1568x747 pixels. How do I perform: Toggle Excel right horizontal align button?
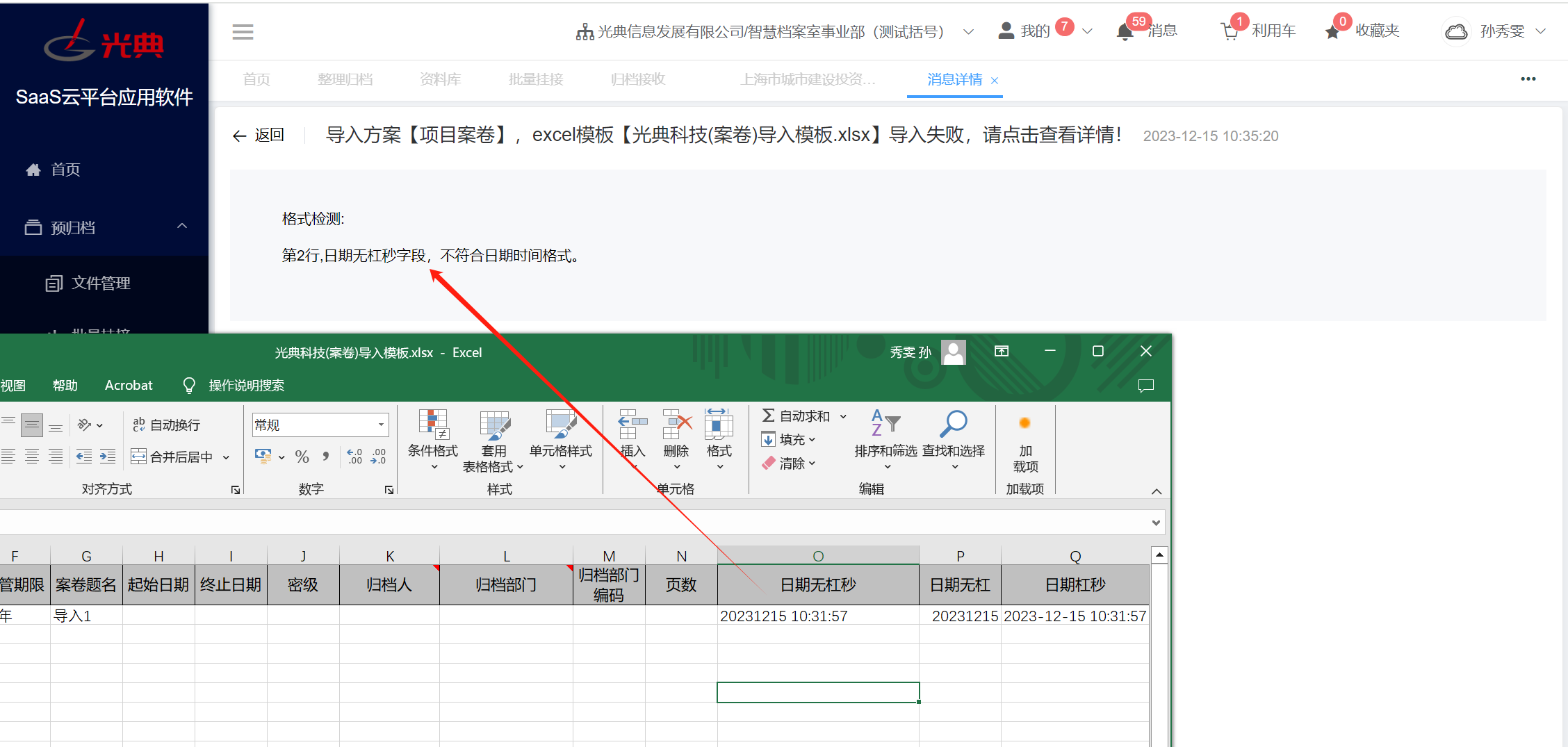56,457
